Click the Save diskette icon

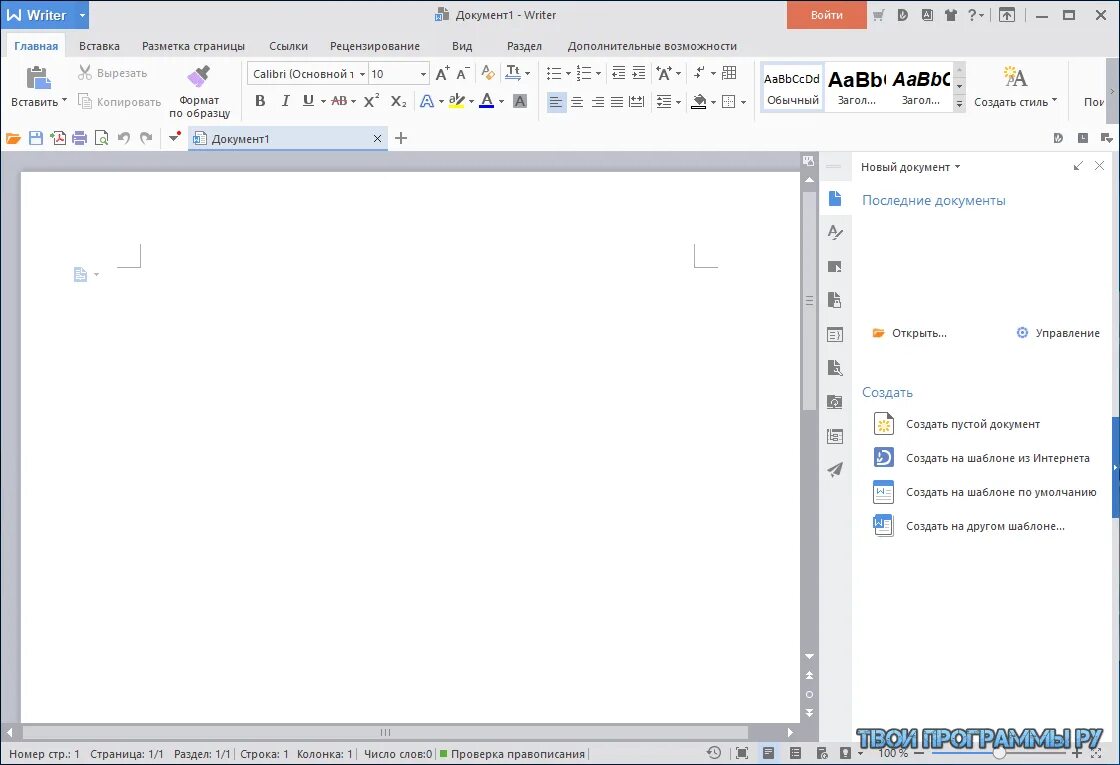pyautogui.click(x=36, y=139)
